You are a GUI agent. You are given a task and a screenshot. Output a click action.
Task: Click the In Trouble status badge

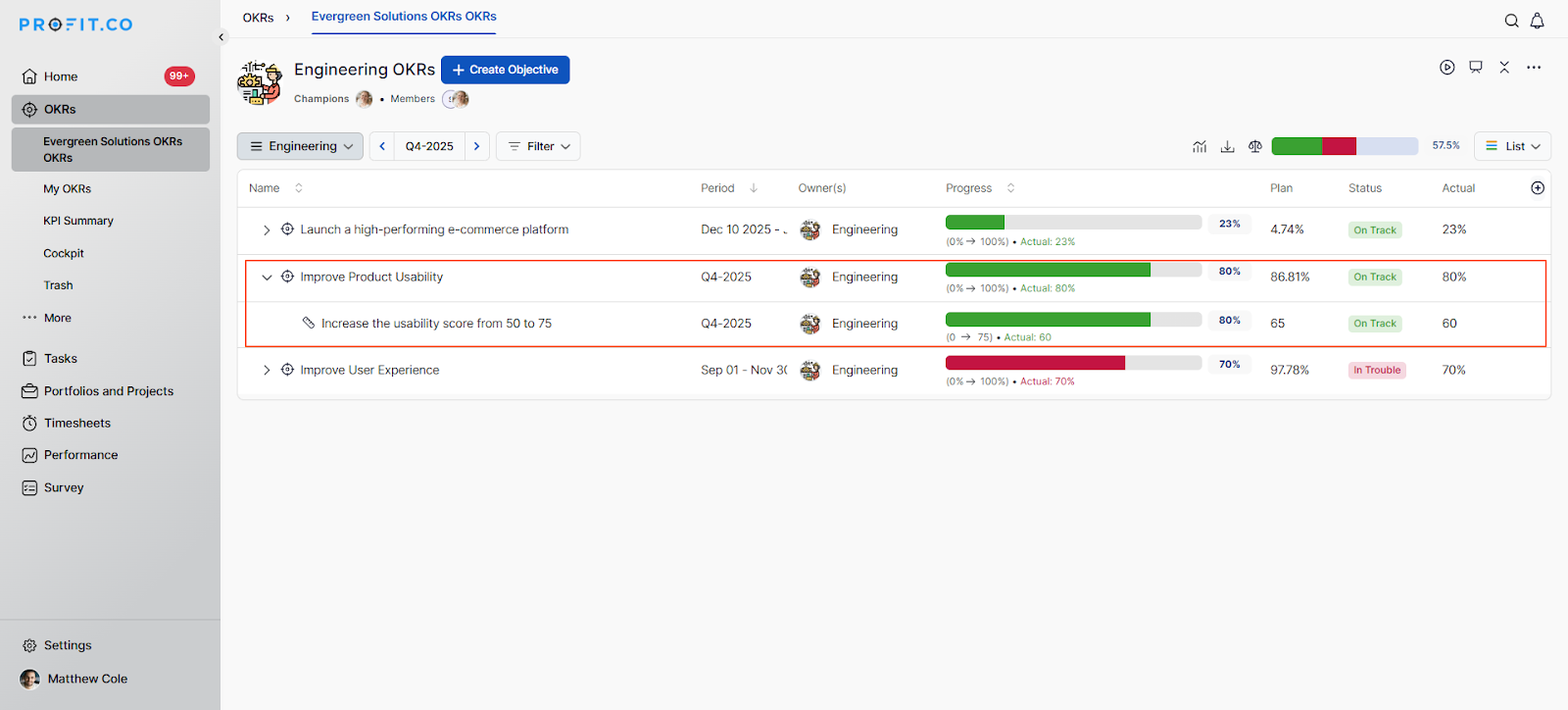tap(1377, 371)
